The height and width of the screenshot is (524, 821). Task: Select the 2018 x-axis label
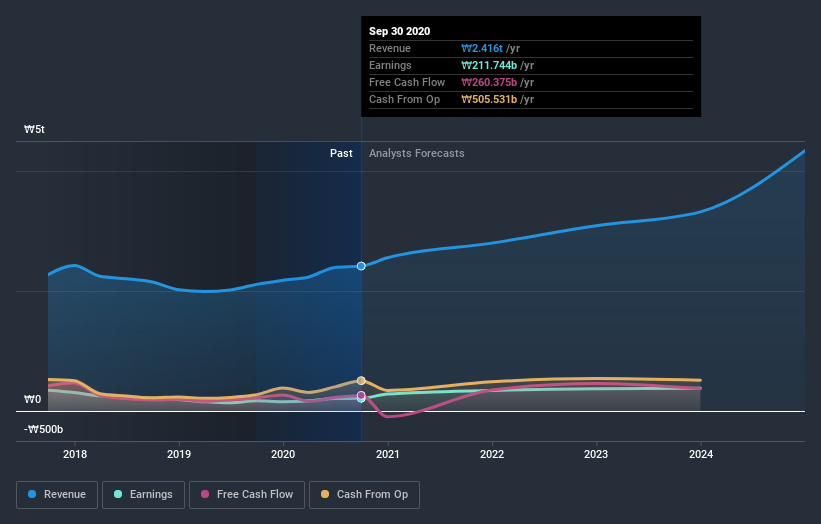pos(75,454)
